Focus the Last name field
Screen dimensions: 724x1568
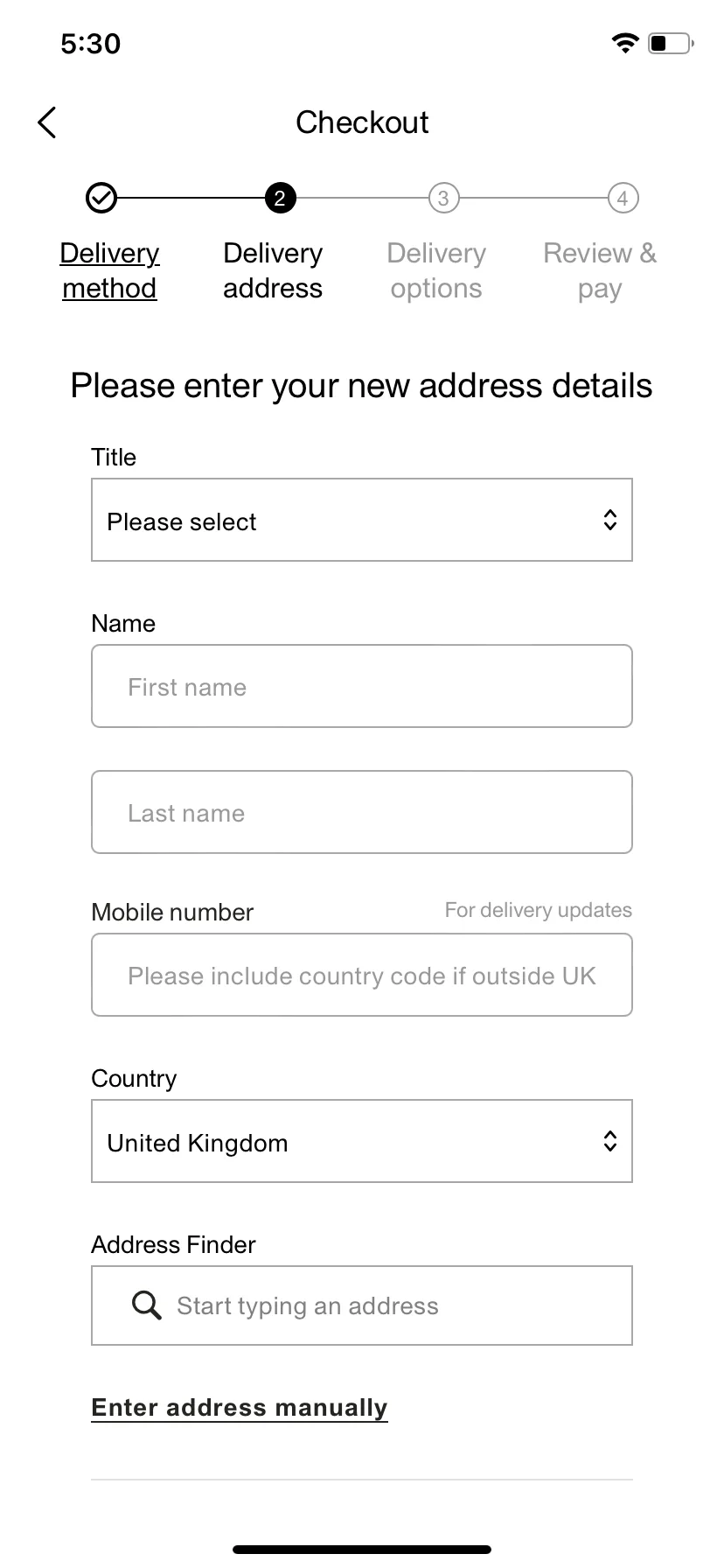[x=362, y=812]
